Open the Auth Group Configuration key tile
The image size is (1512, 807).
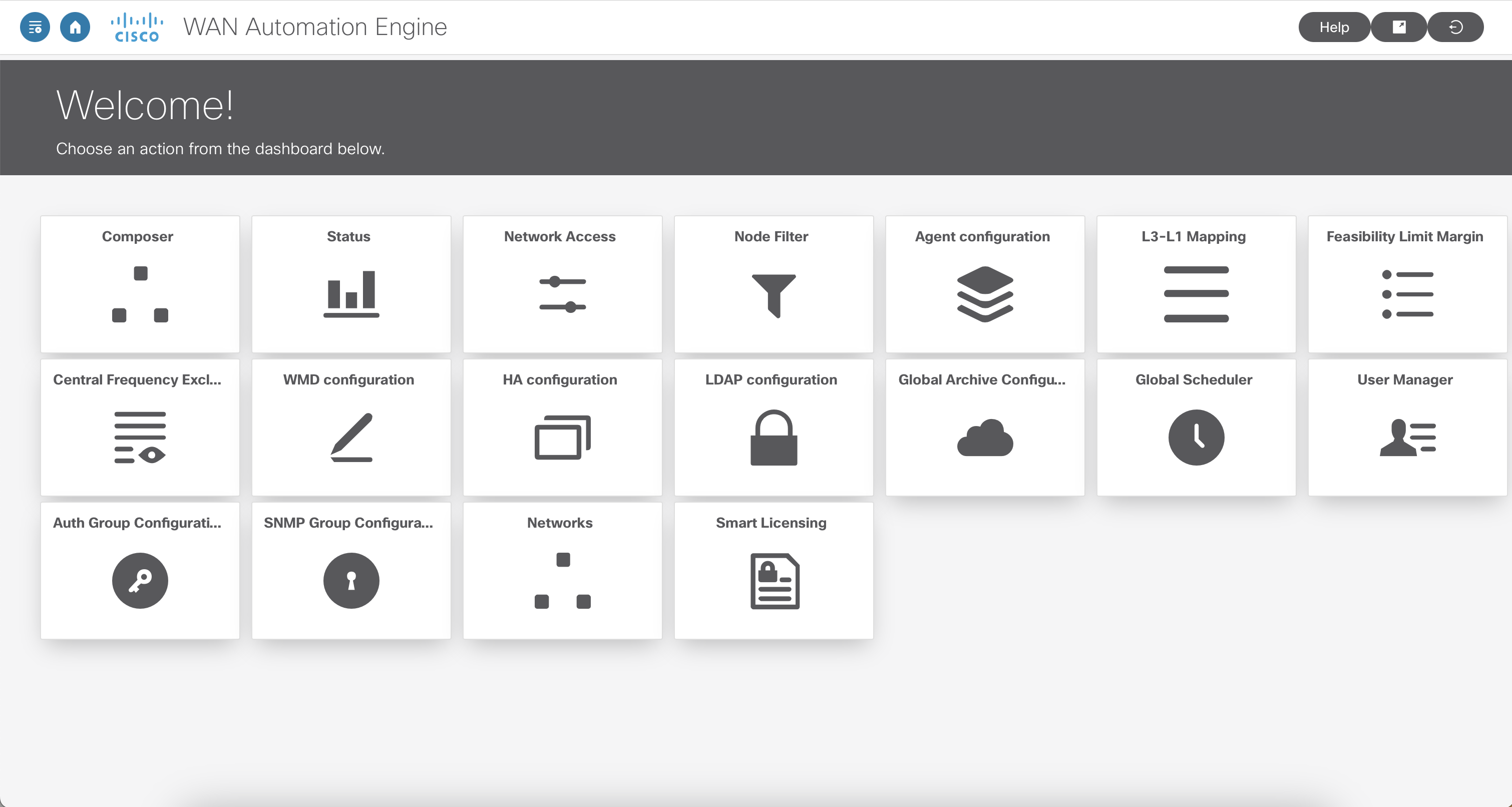[140, 571]
